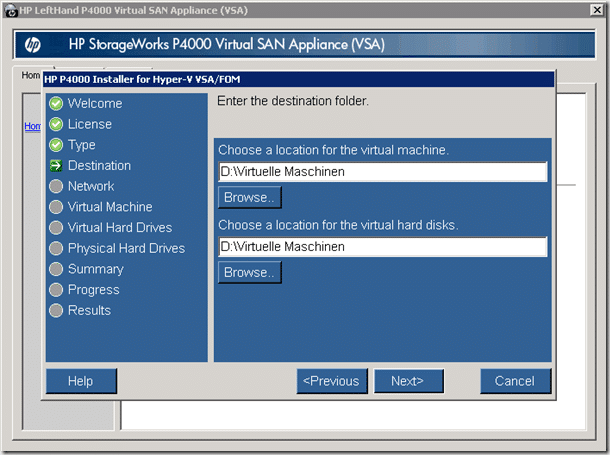Select the Physical Hard Drives step label

click(126, 248)
